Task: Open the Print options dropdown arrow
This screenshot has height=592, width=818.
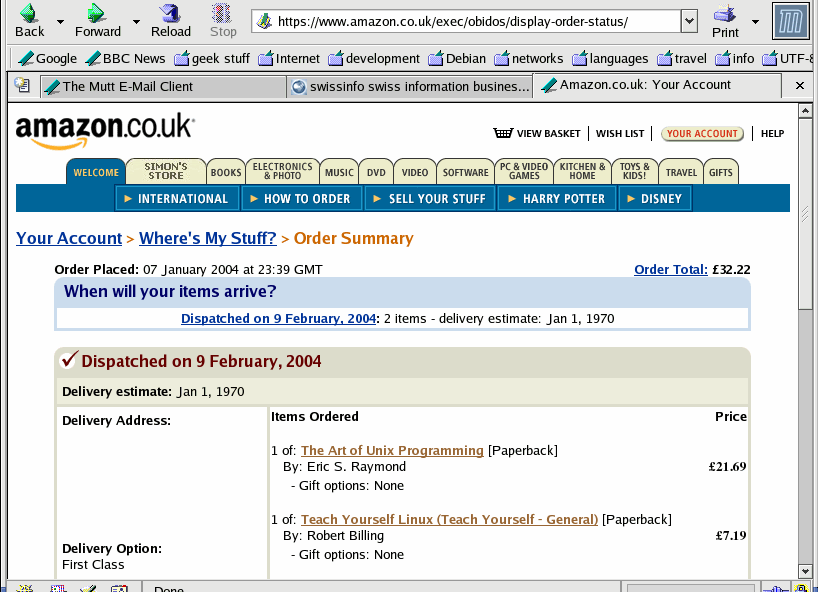Action: pos(755,22)
